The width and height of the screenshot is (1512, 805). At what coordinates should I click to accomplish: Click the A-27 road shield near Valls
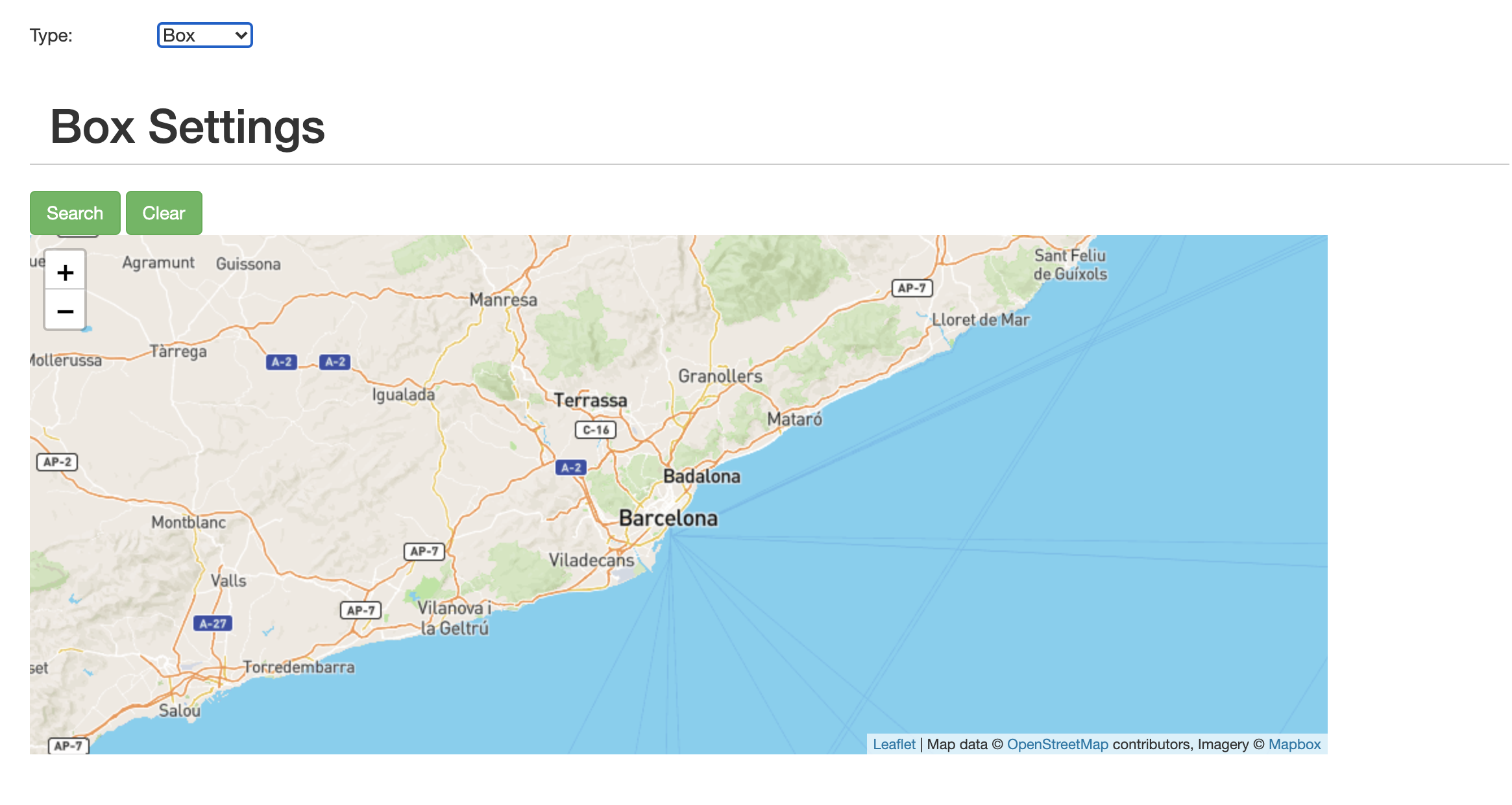click(213, 623)
